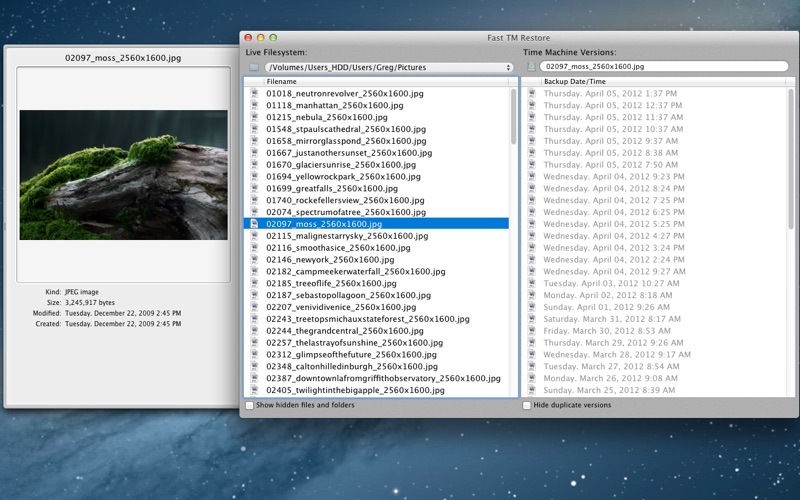Click the 02097_moss filename text field
The height and width of the screenshot is (500, 800).
click(x=664, y=66)
